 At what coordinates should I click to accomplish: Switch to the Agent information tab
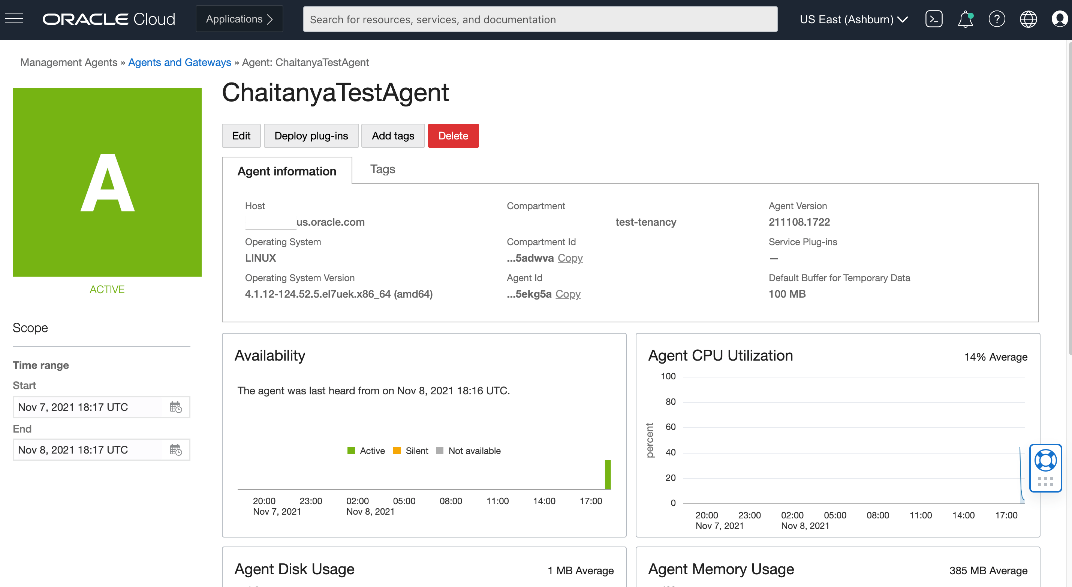click(x=287, y=171)
